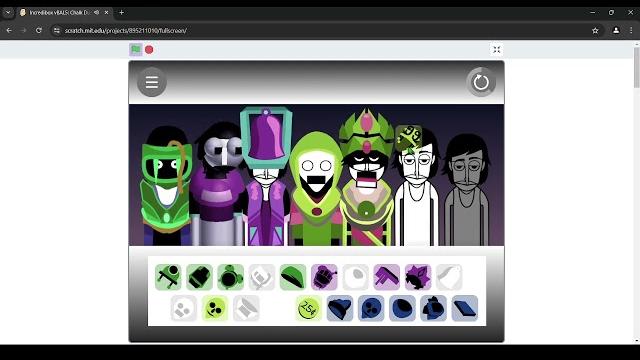Close the Incredibox browser tab
Image resolution: width=640 pixels, height=360 pixels.
[107, 13]
